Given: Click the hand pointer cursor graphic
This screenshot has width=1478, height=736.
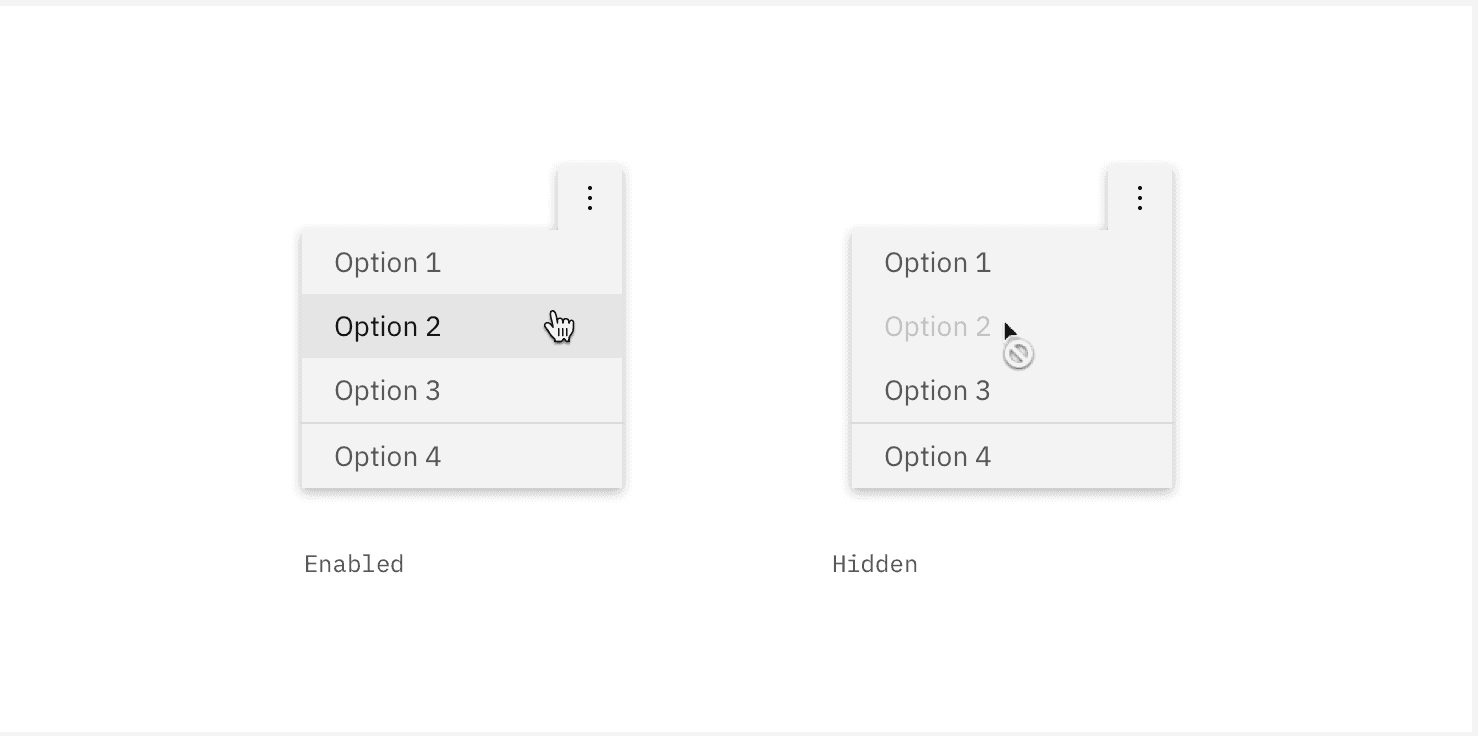Looking at the screenshot, I should pos(560,326).
